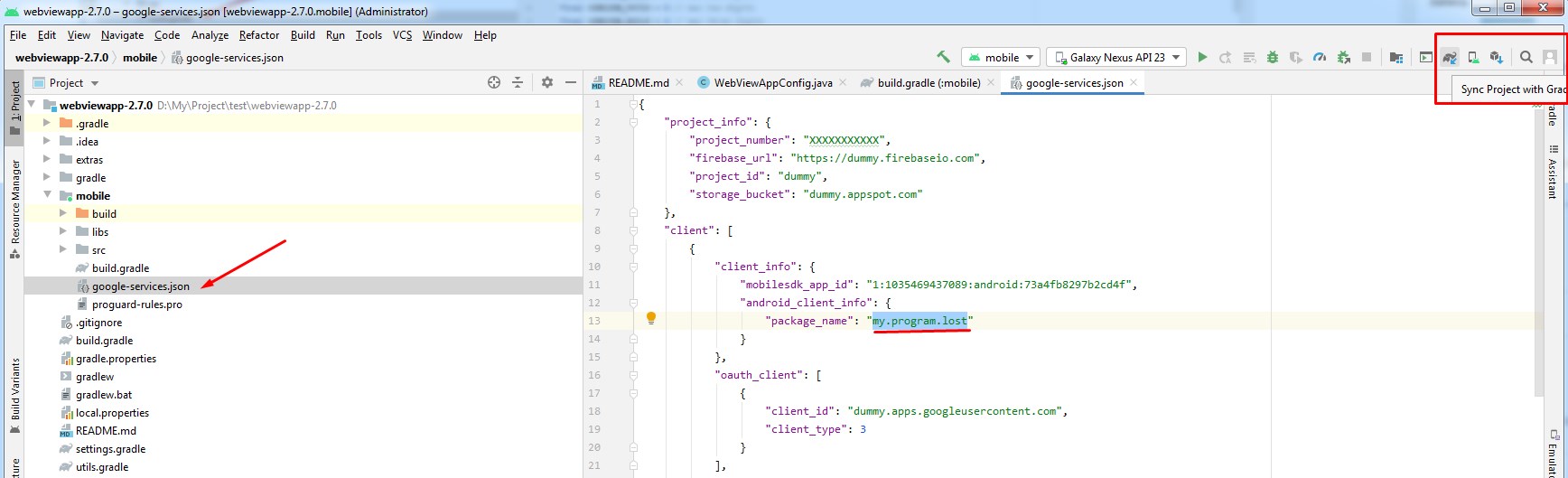Toggle the Resource Manager side panel
Image resolution: width=1568 pixels, height=478 pixels.
14,209
